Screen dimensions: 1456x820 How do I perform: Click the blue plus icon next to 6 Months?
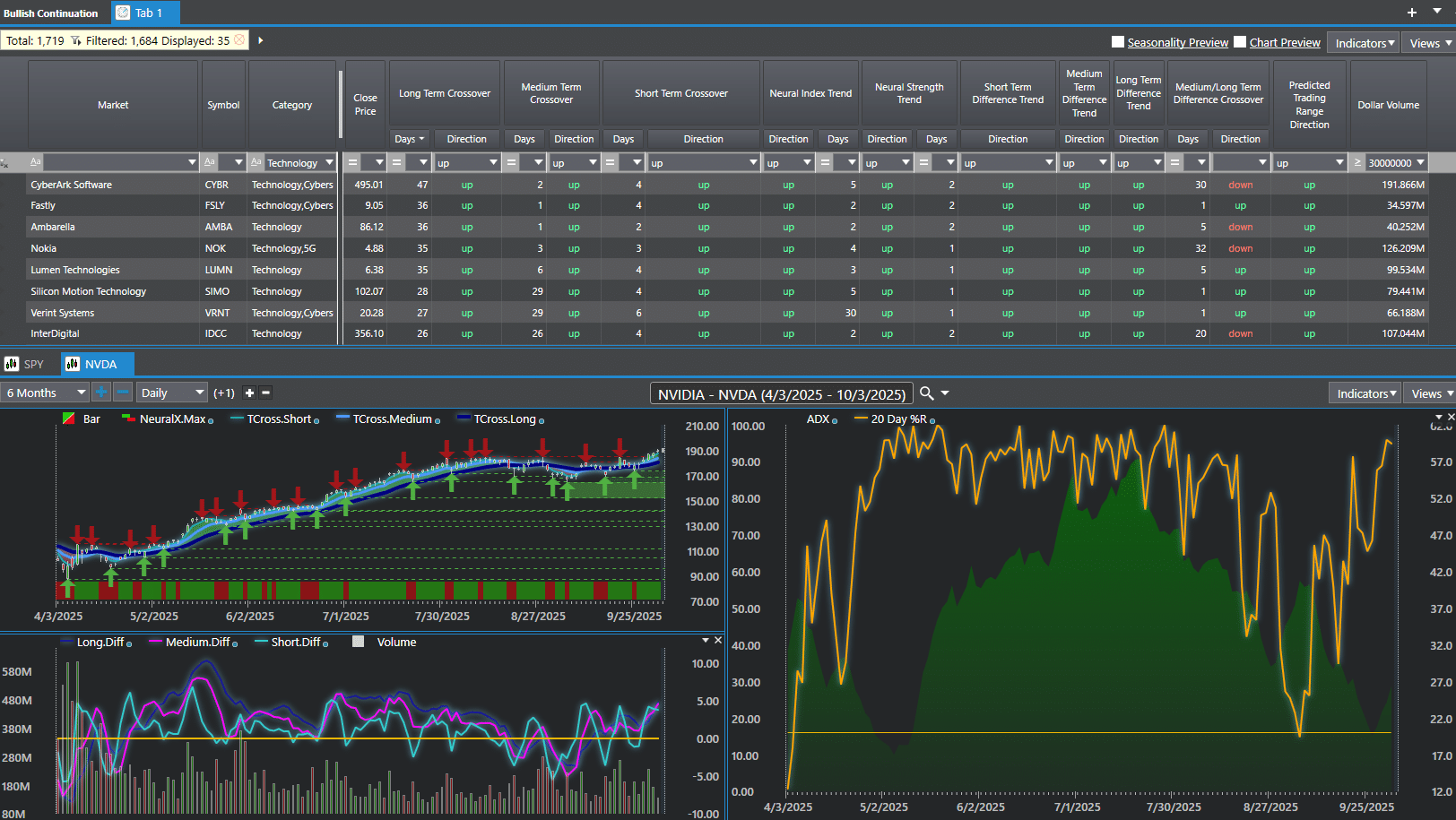[101, 393]
